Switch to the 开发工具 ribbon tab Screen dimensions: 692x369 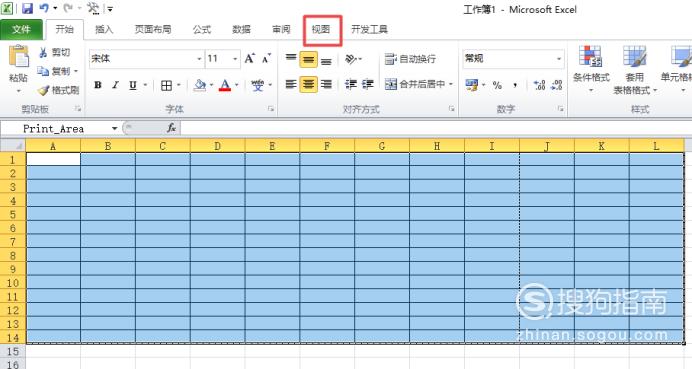[x=369, y=30]
